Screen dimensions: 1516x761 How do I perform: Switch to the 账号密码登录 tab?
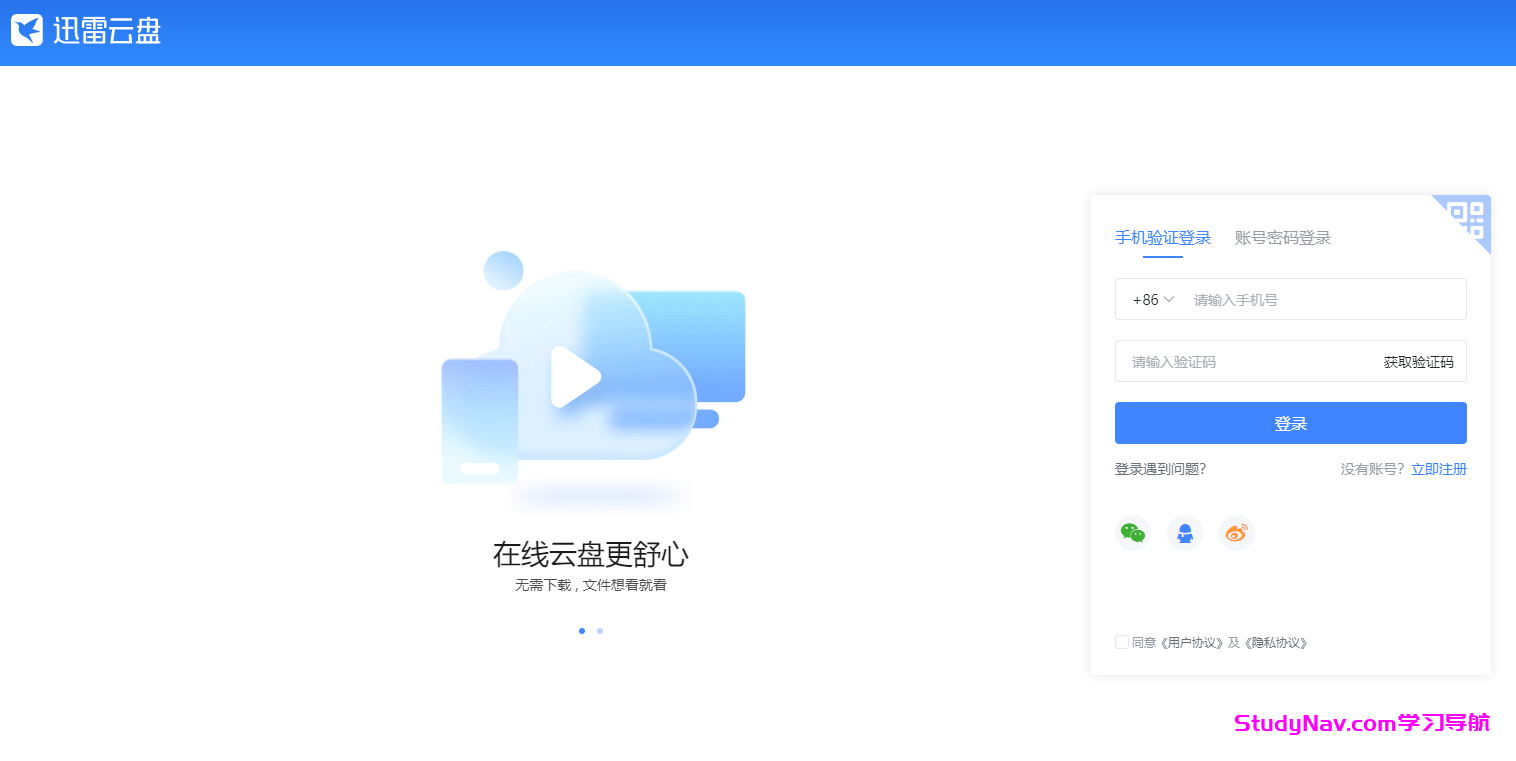[x=1281, y=237]
